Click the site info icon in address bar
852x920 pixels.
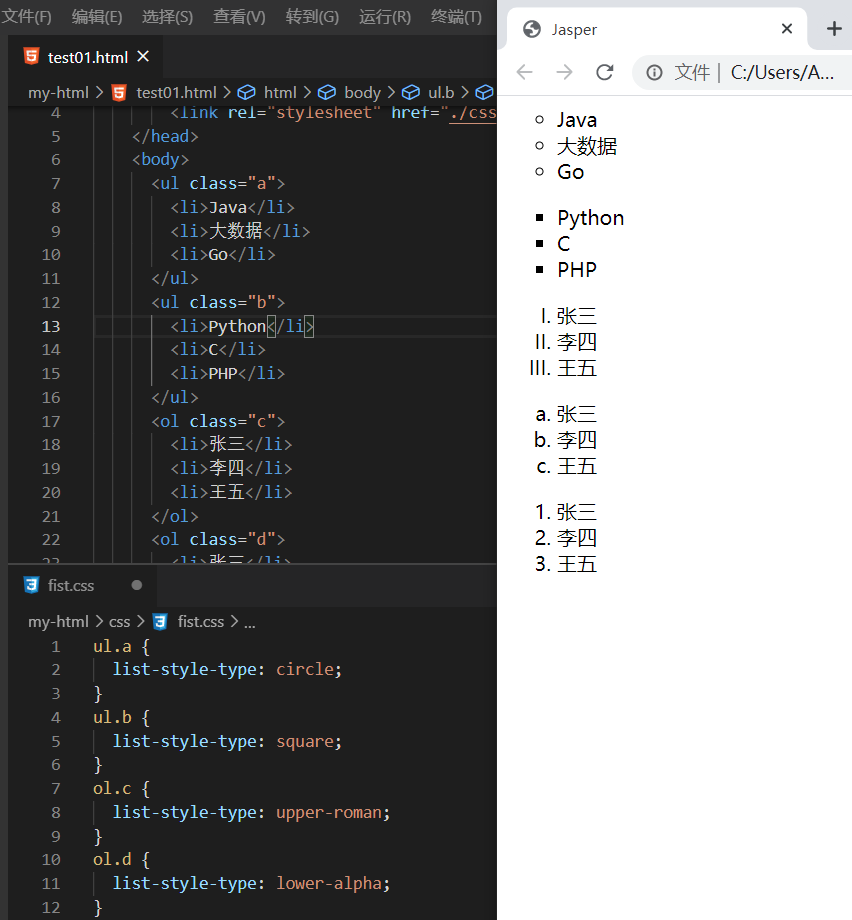[654, 72]
